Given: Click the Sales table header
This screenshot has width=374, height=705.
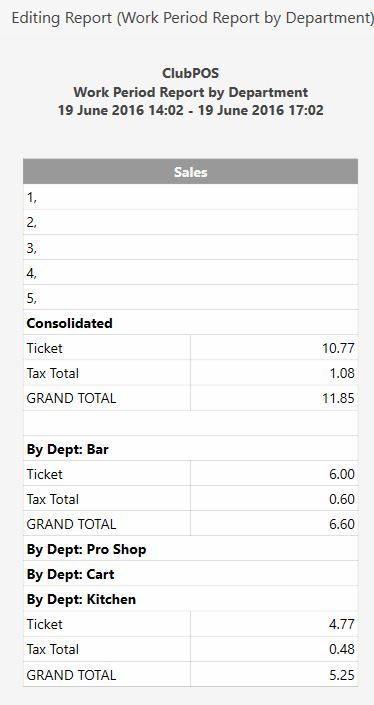Looking at the screenshot, I should (x=191, y=172).
